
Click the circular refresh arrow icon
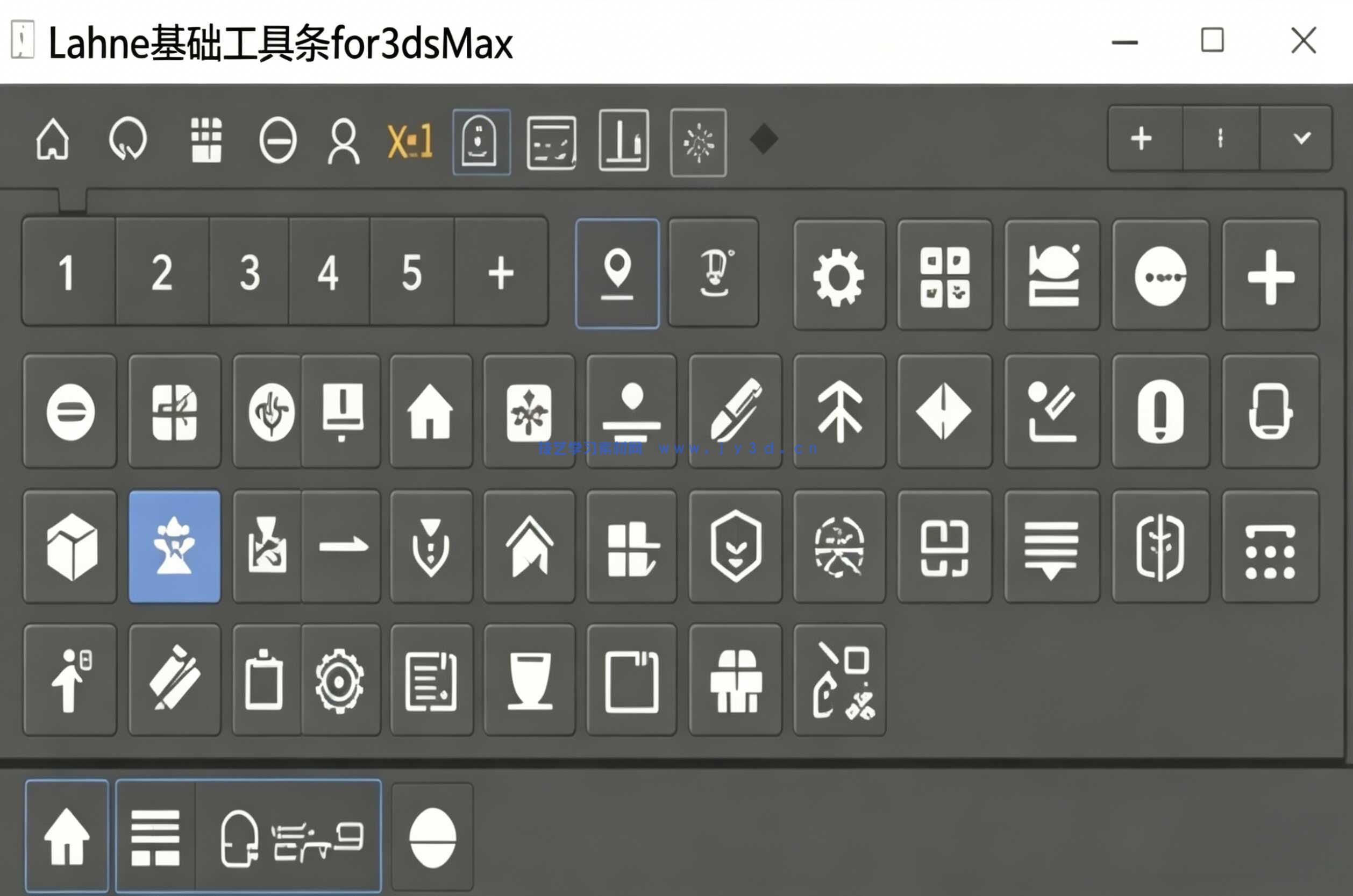128,139
